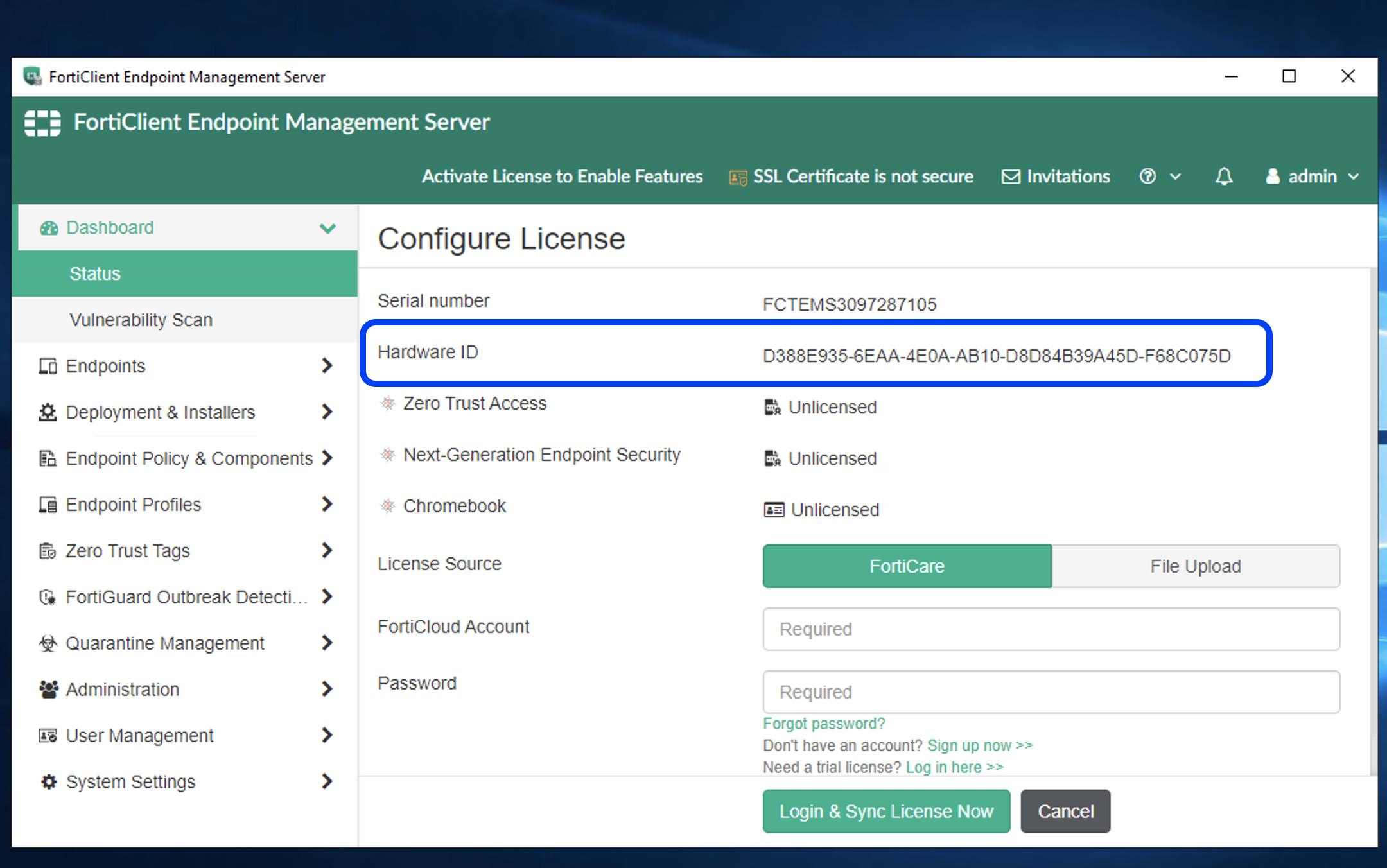This screenshot has width=1387, height=868.
Task: Click the Zero Trust Access feature icon
Action: (387, 403)
